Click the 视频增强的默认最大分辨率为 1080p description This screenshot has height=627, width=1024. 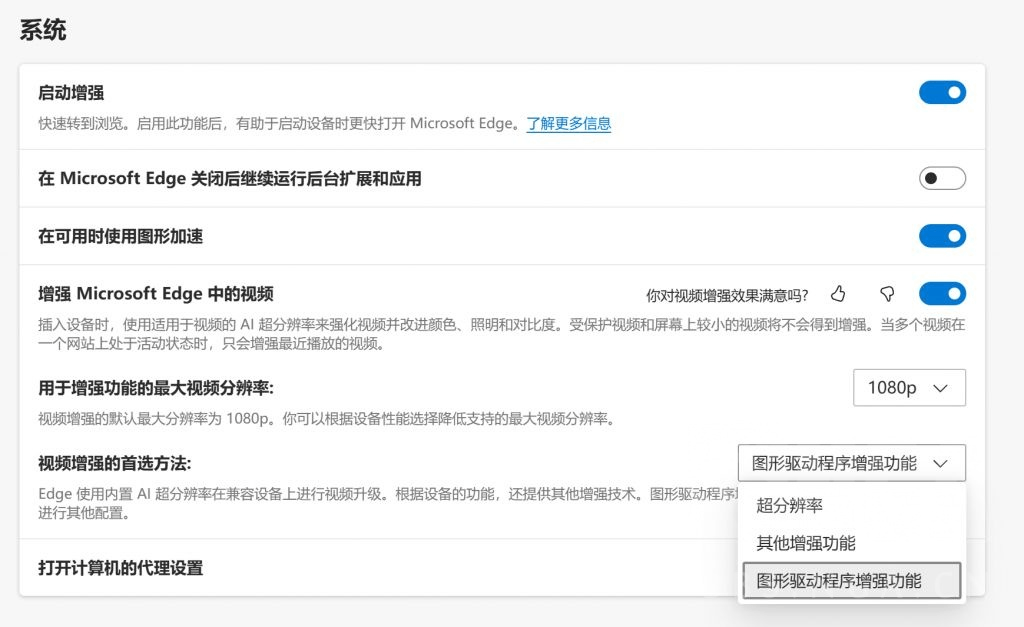[327, 419]
